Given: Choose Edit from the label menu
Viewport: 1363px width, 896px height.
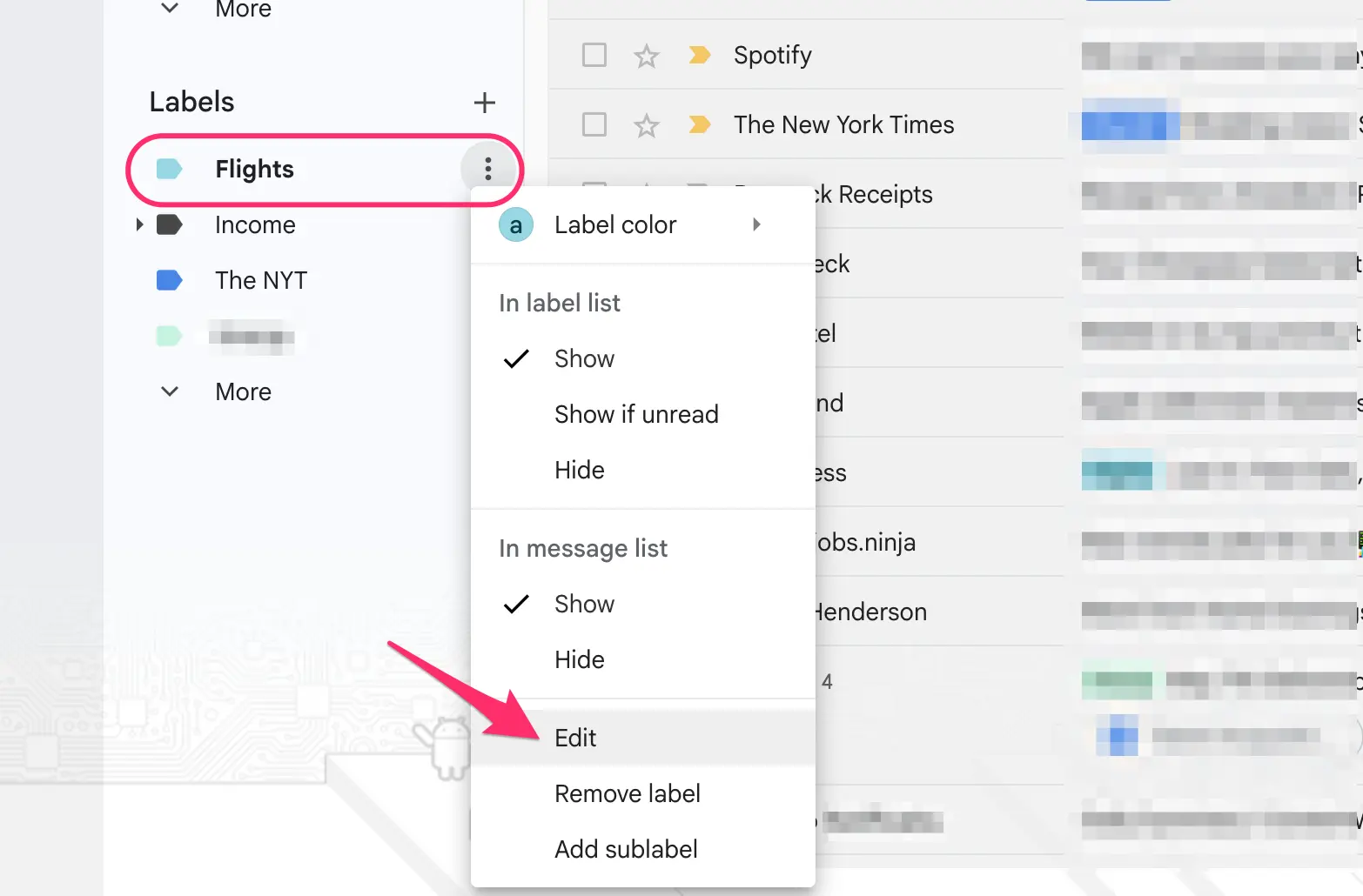Looking at the screenshot, I should (575, 737).
